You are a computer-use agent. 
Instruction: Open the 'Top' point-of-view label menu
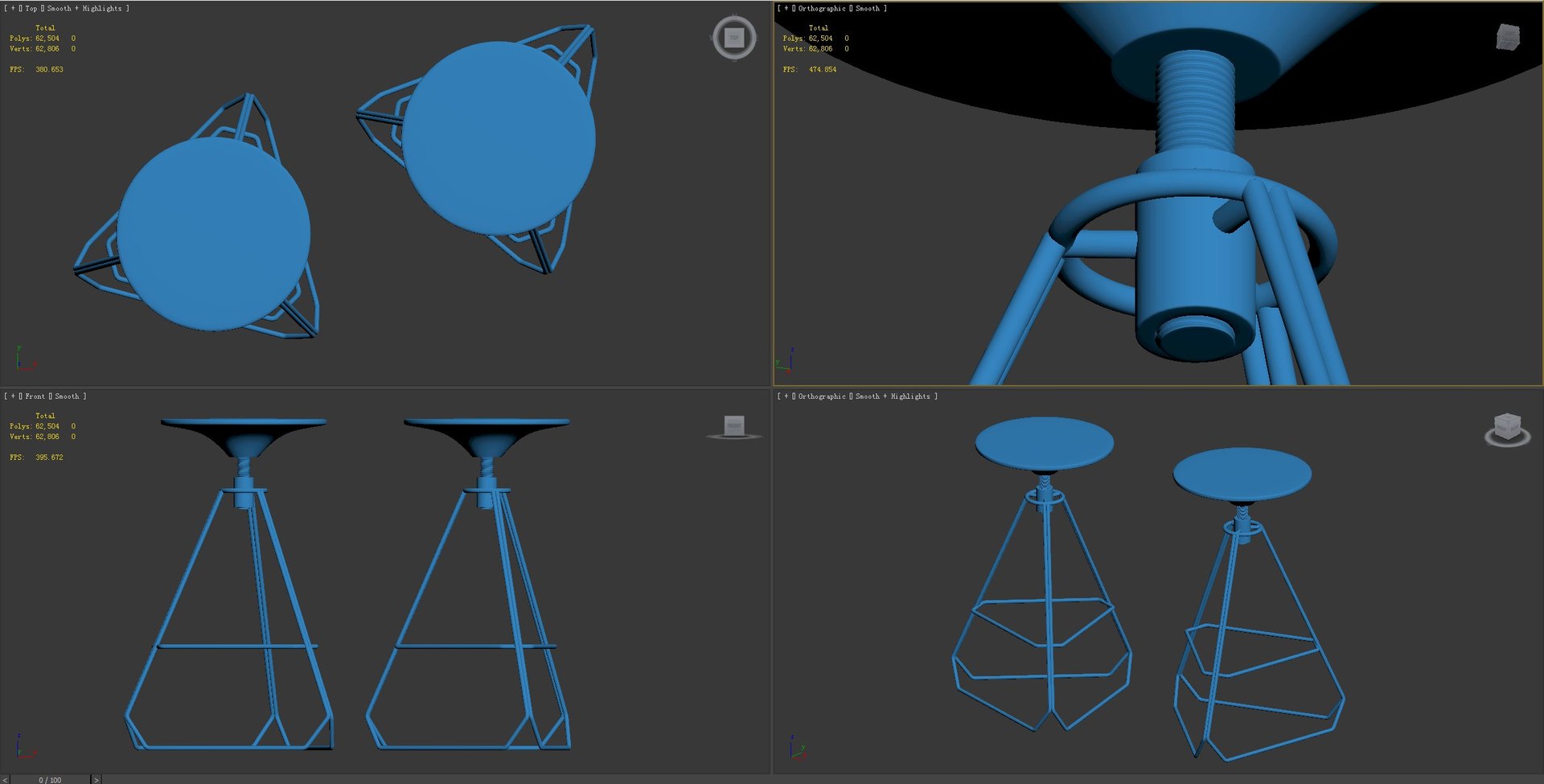click(31, 8)
